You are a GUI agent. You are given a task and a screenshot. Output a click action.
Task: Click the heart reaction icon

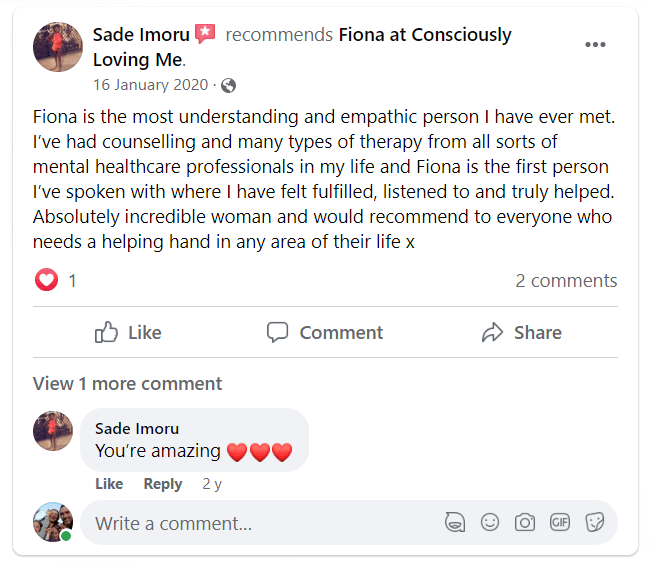(46, 280)
